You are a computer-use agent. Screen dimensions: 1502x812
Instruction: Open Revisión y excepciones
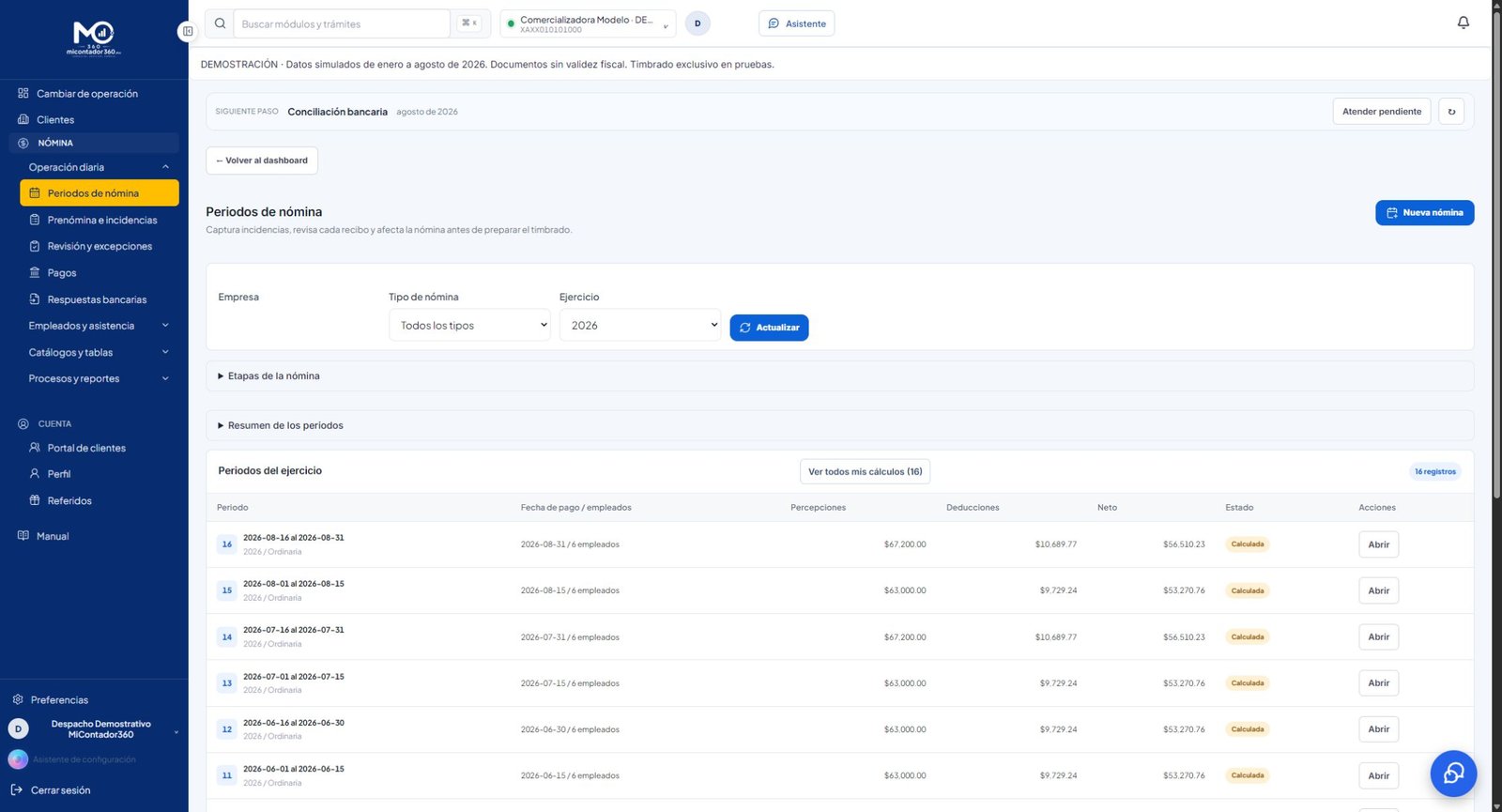coord(99,246)
